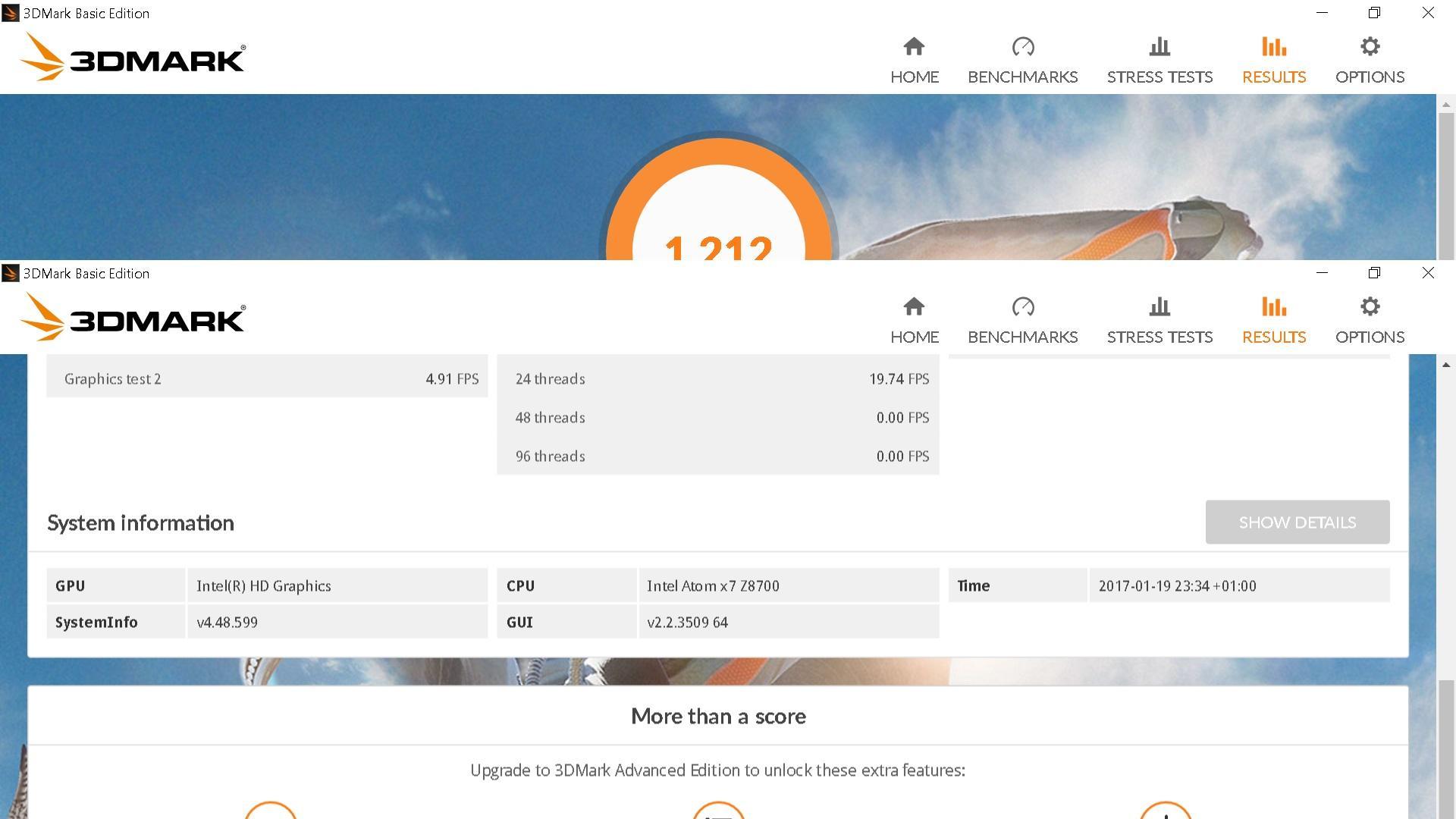Image resolution: width=1456 pixels, height=819 pixels.
Task: Click the Graphics test 2 result row
Action: [267, 378]
